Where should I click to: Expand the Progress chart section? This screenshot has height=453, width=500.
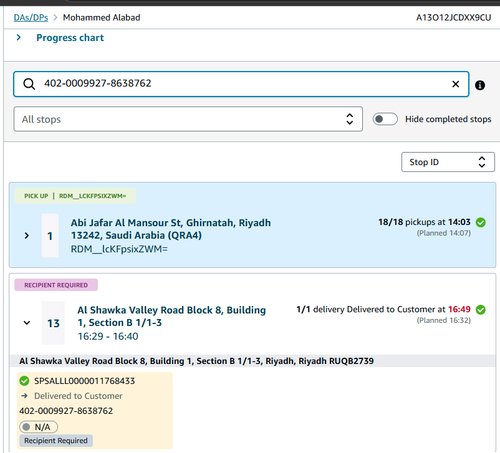[x=19, y=38]
